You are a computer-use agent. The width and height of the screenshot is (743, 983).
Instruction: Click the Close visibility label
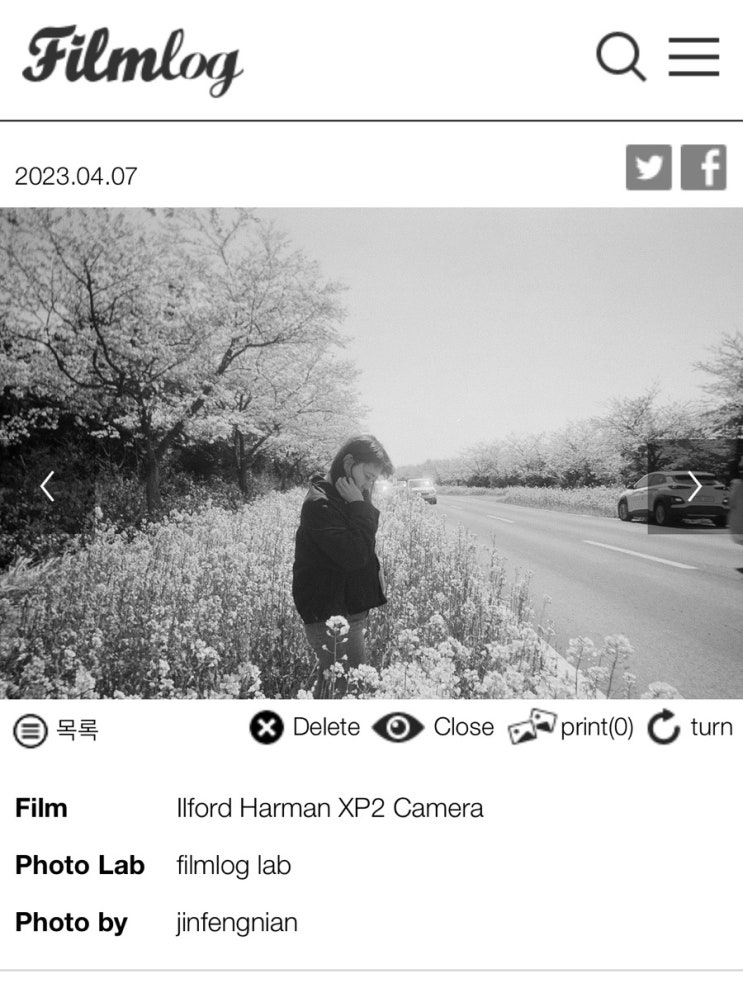tap(463, 727)
